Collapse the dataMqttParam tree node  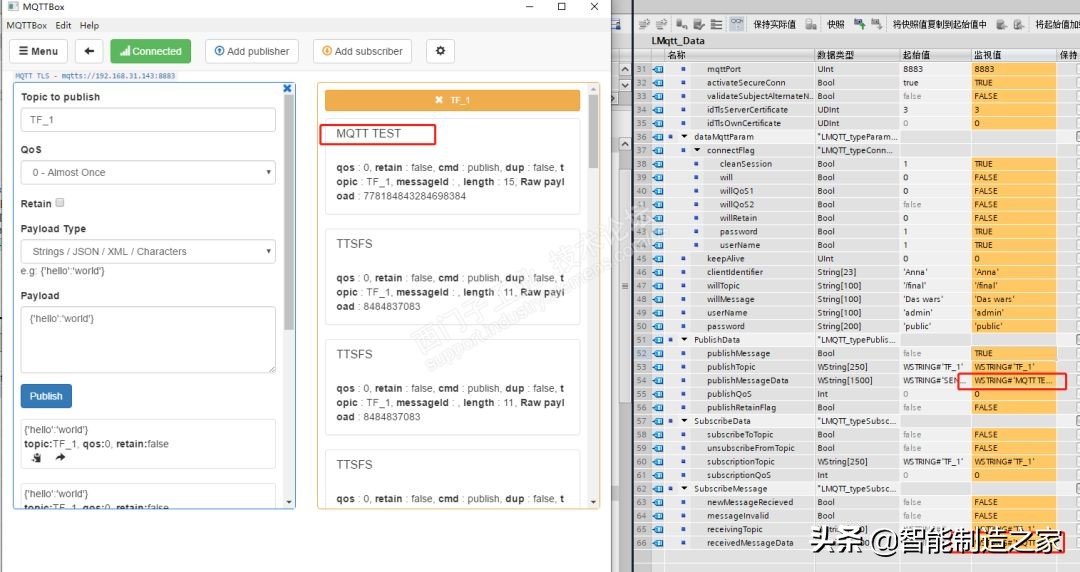point(685,137)
